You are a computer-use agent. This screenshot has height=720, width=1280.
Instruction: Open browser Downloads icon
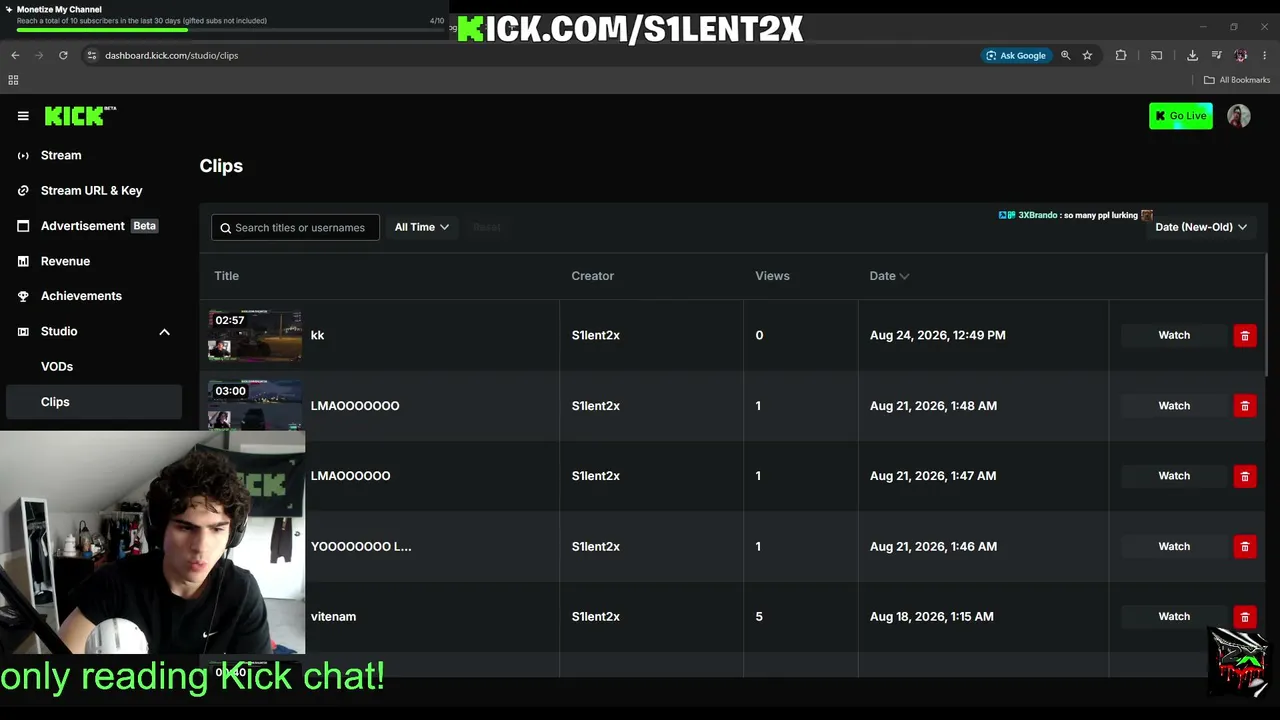pyautogui.click(x=1192, y=55)
